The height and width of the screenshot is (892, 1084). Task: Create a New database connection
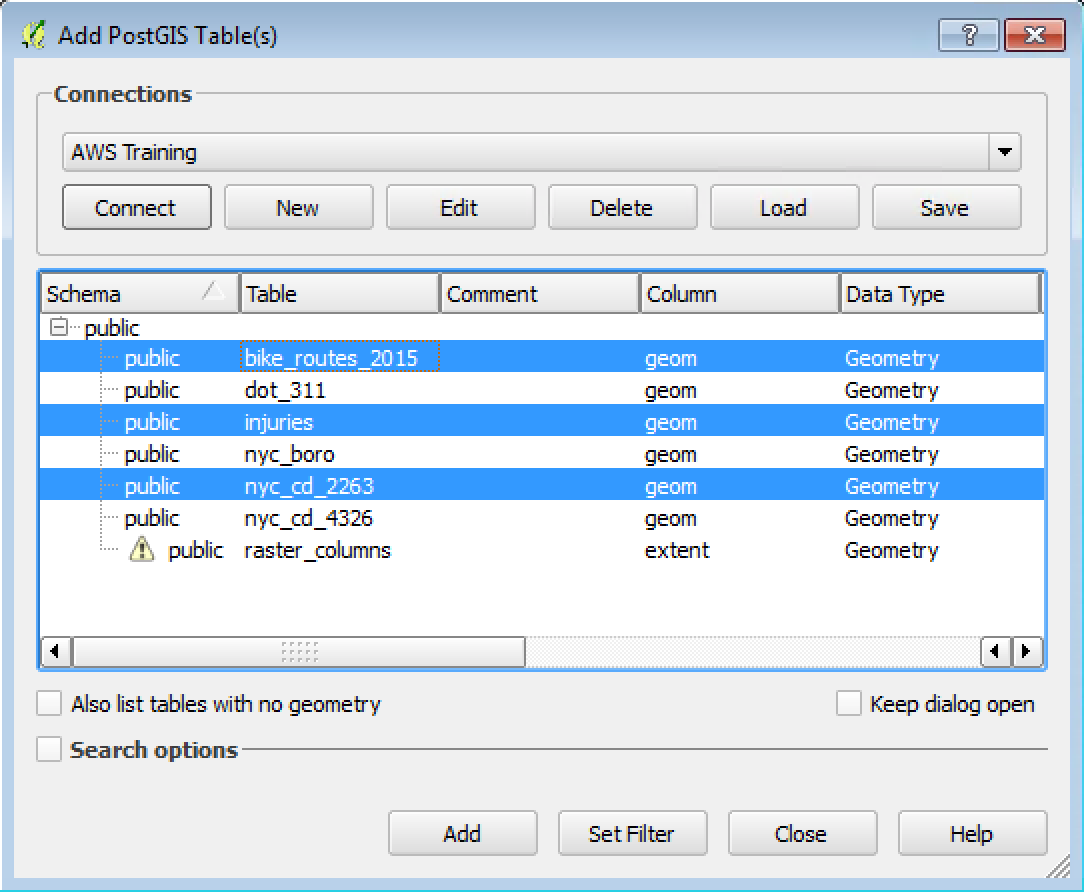[x=298, y=207]
